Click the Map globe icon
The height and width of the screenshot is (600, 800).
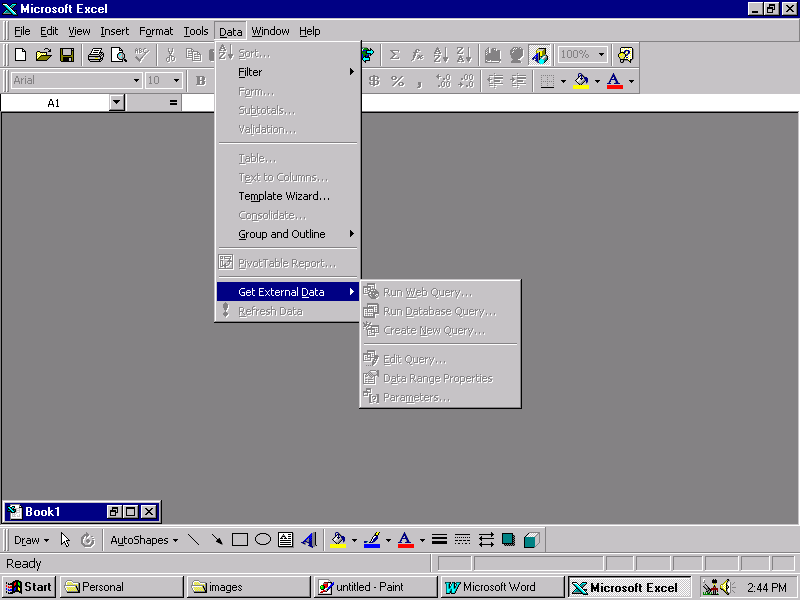516,55
